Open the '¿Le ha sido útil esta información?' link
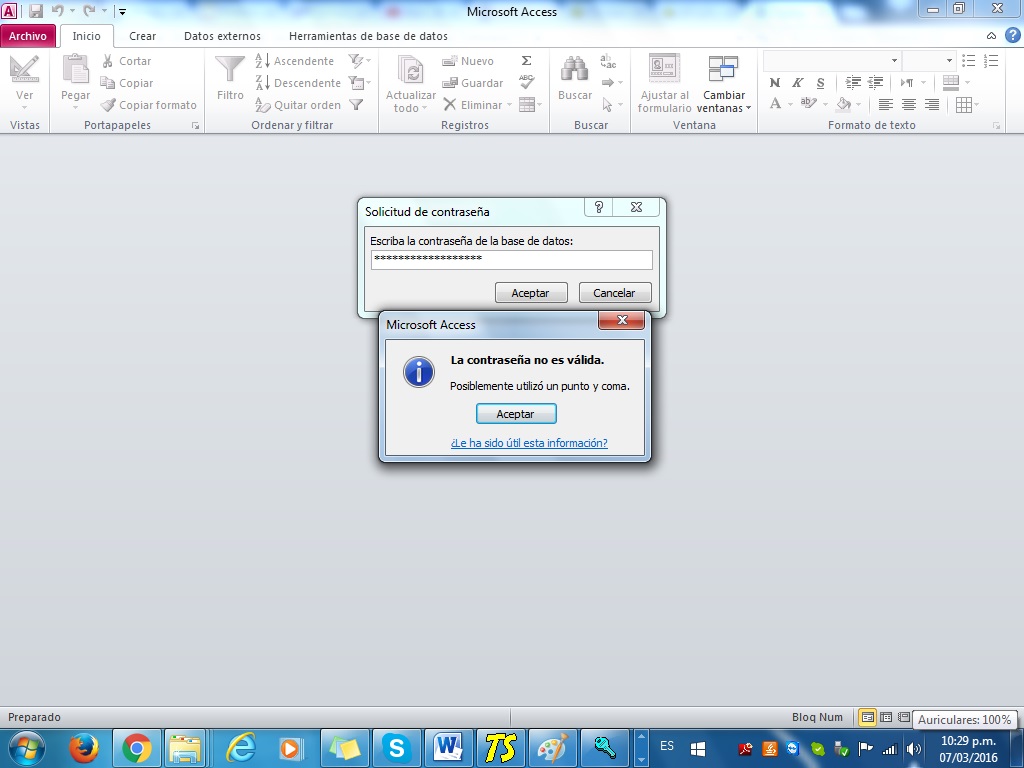1024x768 pixels. 529,443
